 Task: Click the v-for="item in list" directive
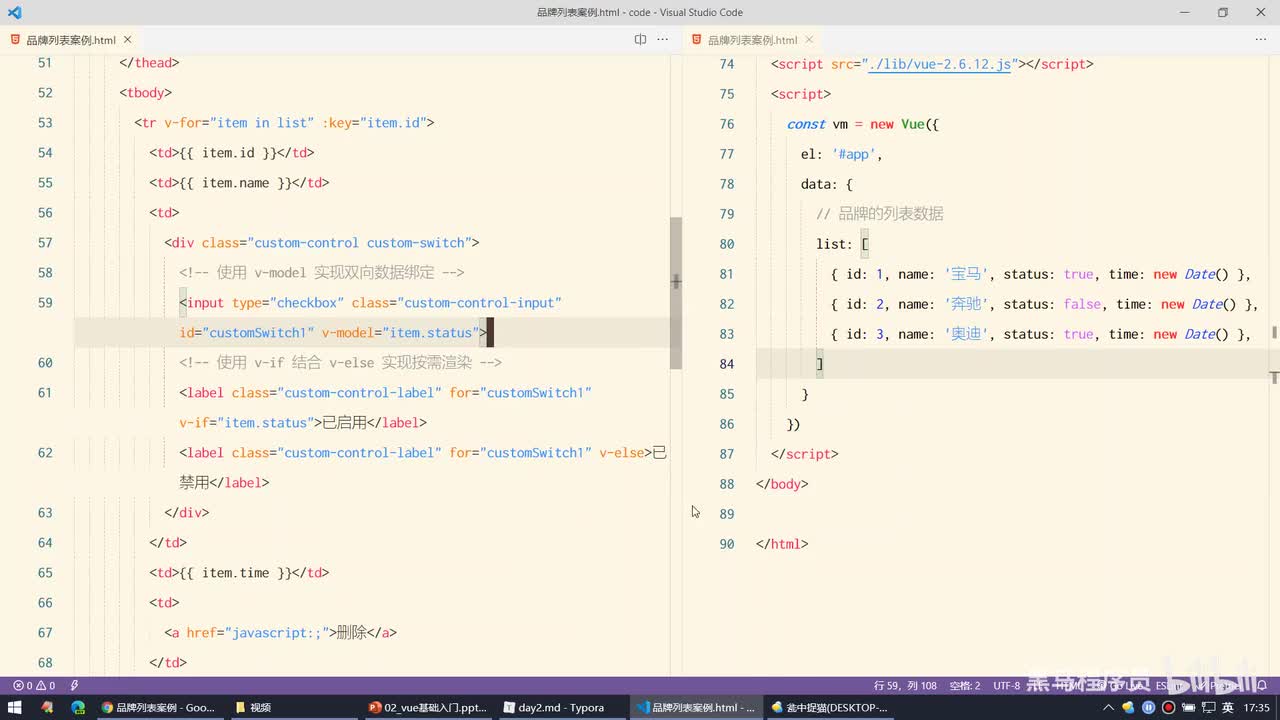pyautogui.click(x=239, y=123)
